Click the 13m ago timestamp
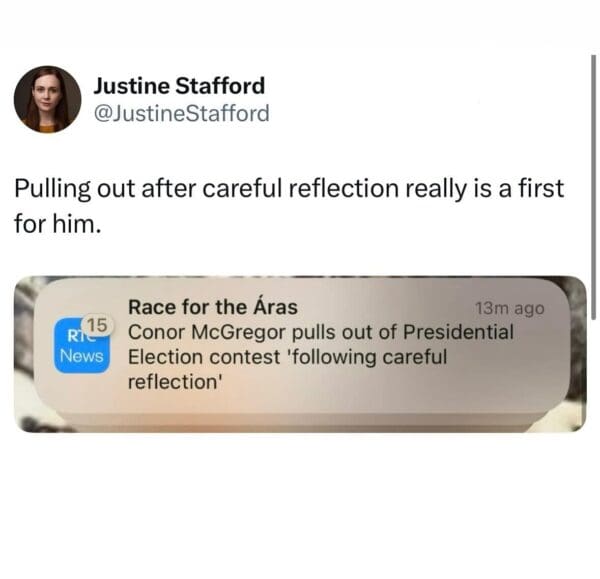This screenshot has height=579, width=600. 509,308
